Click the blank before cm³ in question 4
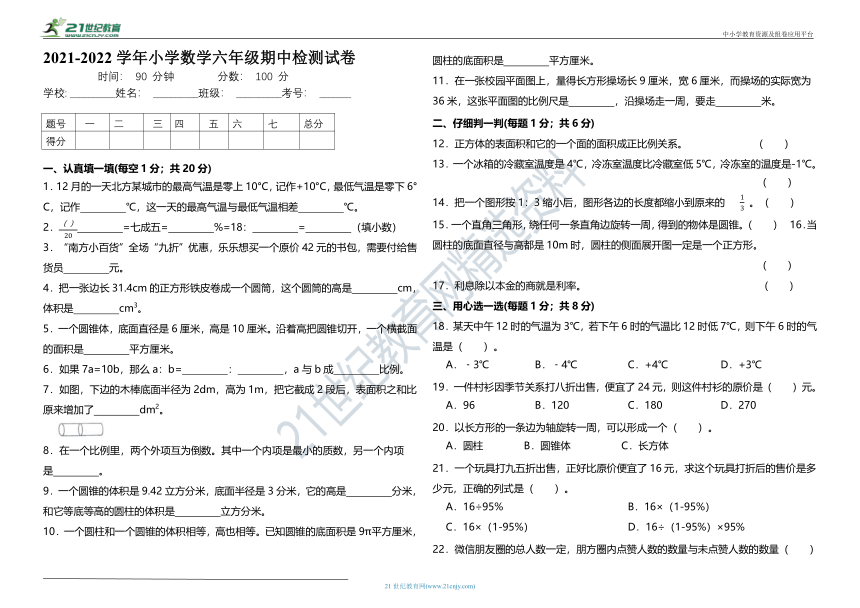The height and width of the screenshot is (608, 860). (x=96, y=309)
